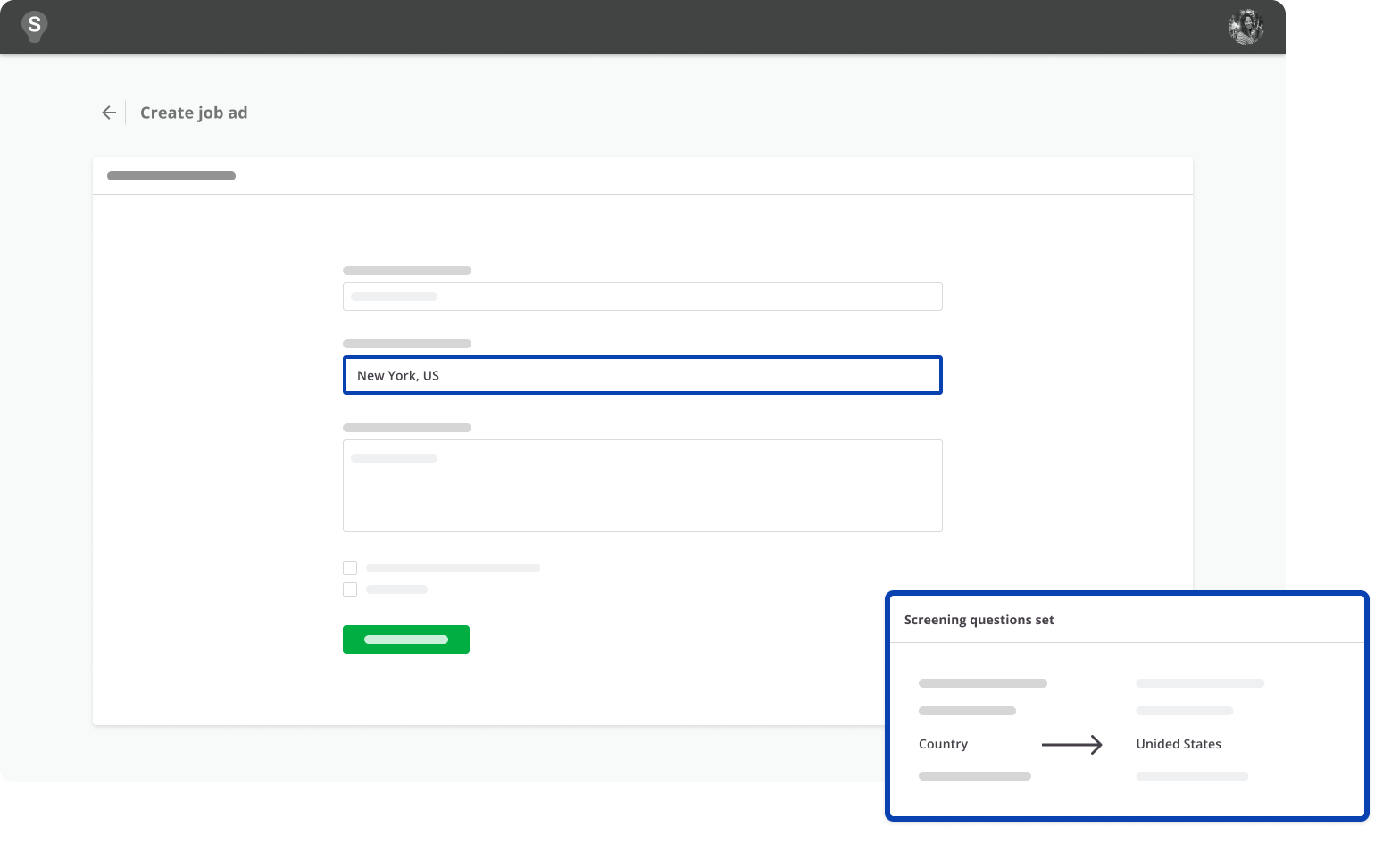Click the short label beside the second checkbox

[x=396, y=589]
